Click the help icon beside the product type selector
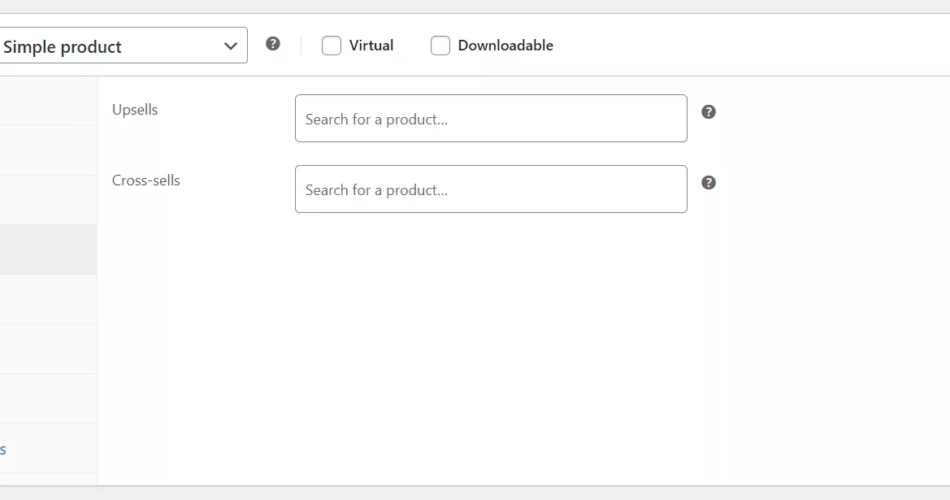Screen dimensions: 950x500 (273, 44)
